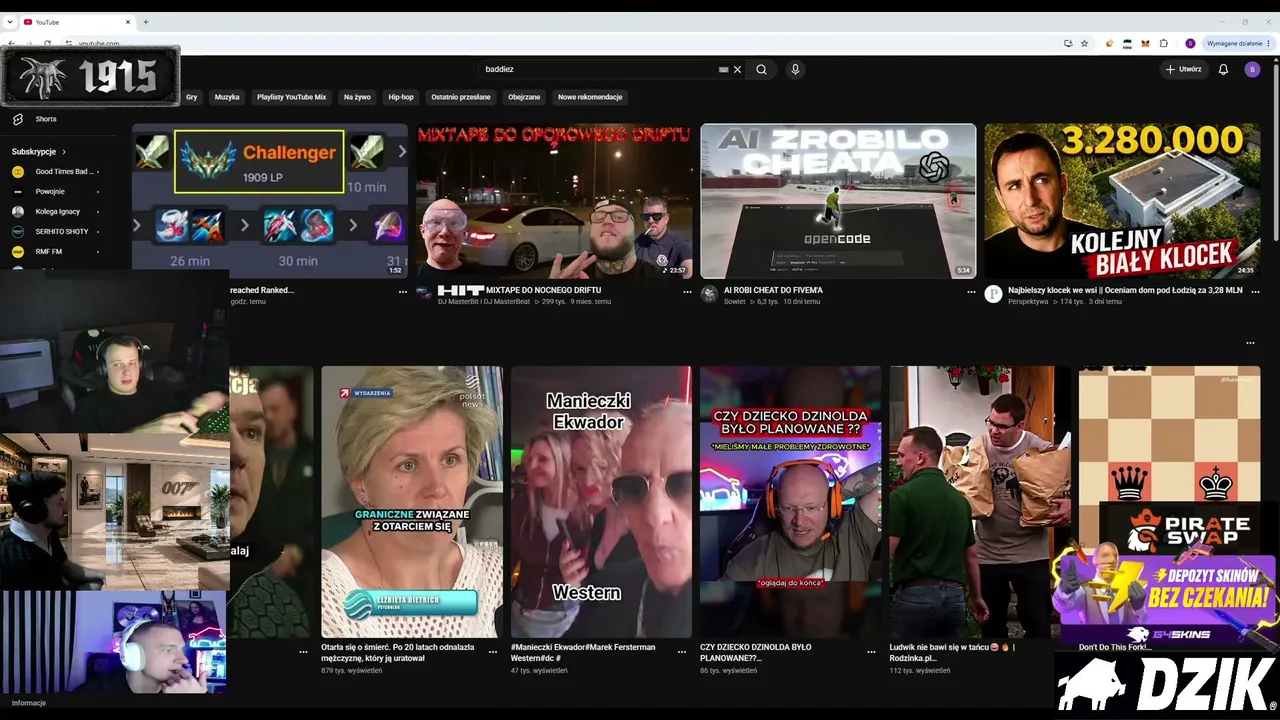Open options menu for MIXTAPE DO NOCNEGO DRIFTU
Viewport: 1280px width, 720px height.
(x=687, y=292)
